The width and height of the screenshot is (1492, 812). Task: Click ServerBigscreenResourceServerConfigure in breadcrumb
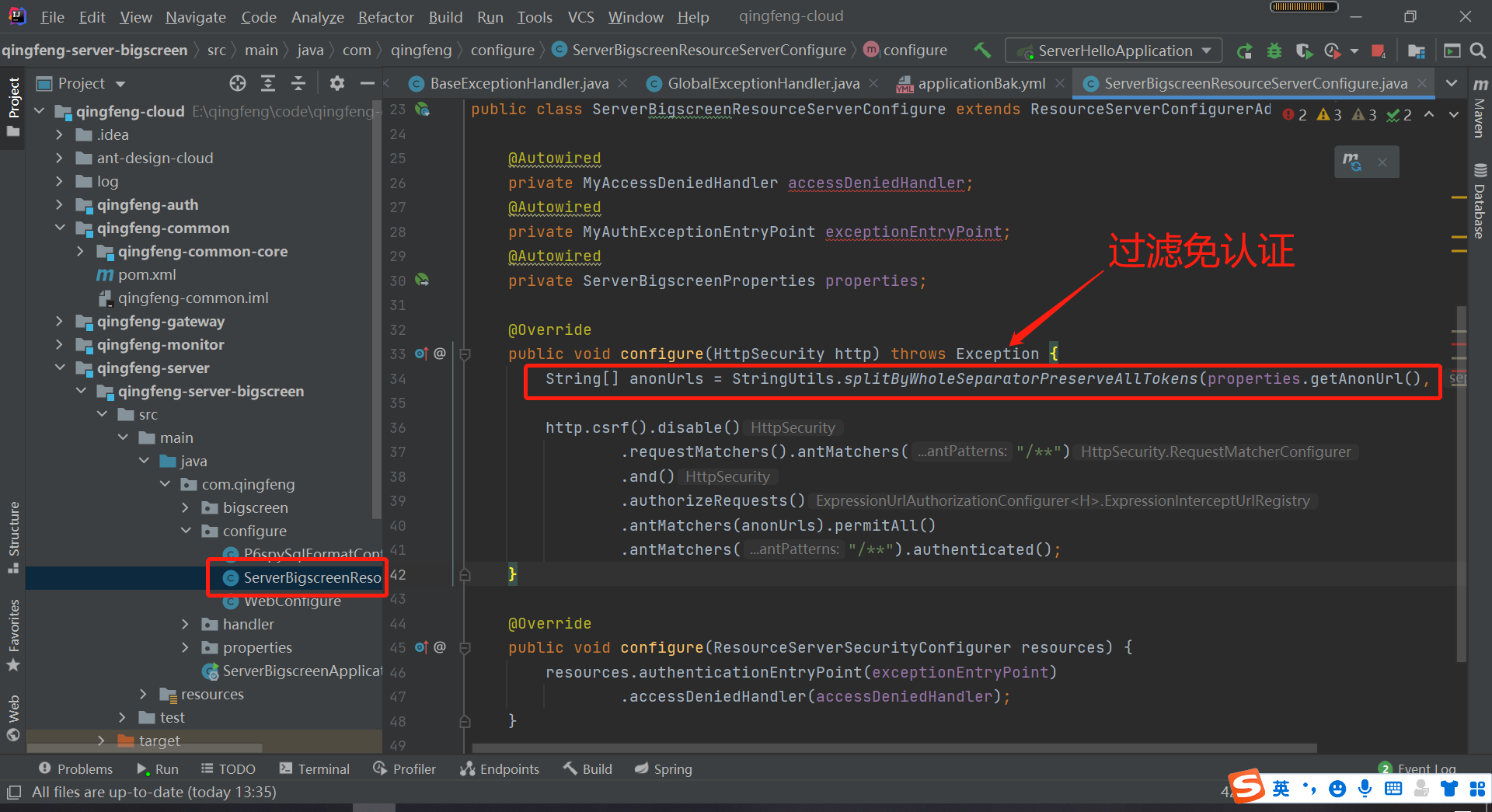point(709,50)
